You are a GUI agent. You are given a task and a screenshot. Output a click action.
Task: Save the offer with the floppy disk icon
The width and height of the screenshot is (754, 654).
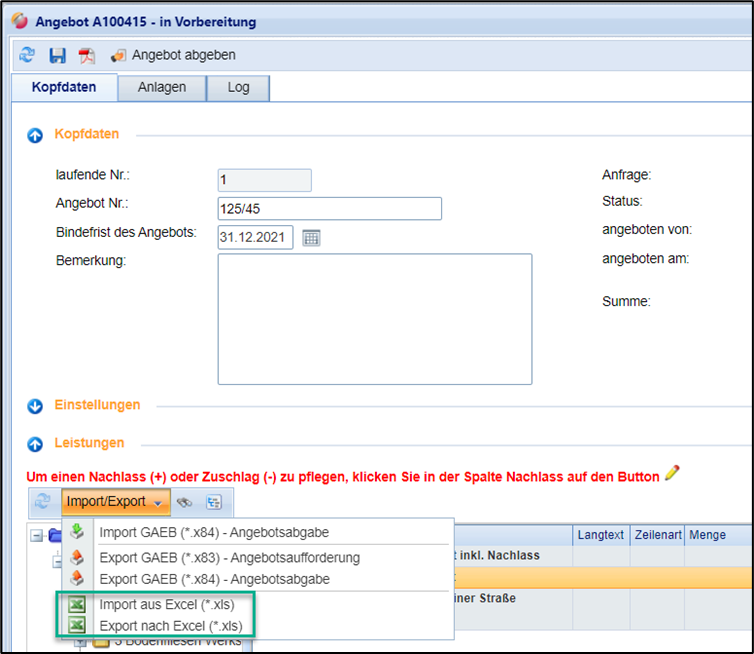pyautogui.click(x=57, y=55)
